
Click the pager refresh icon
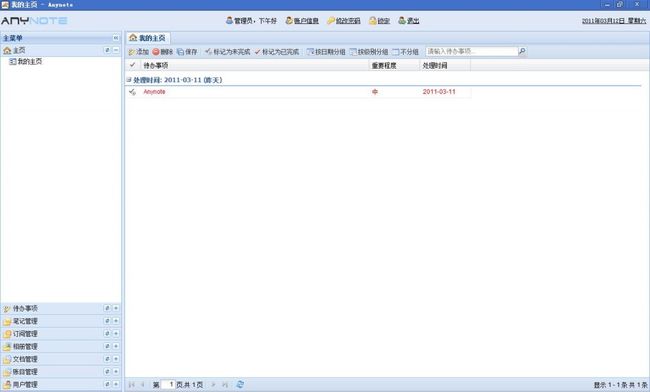point(240,385)
